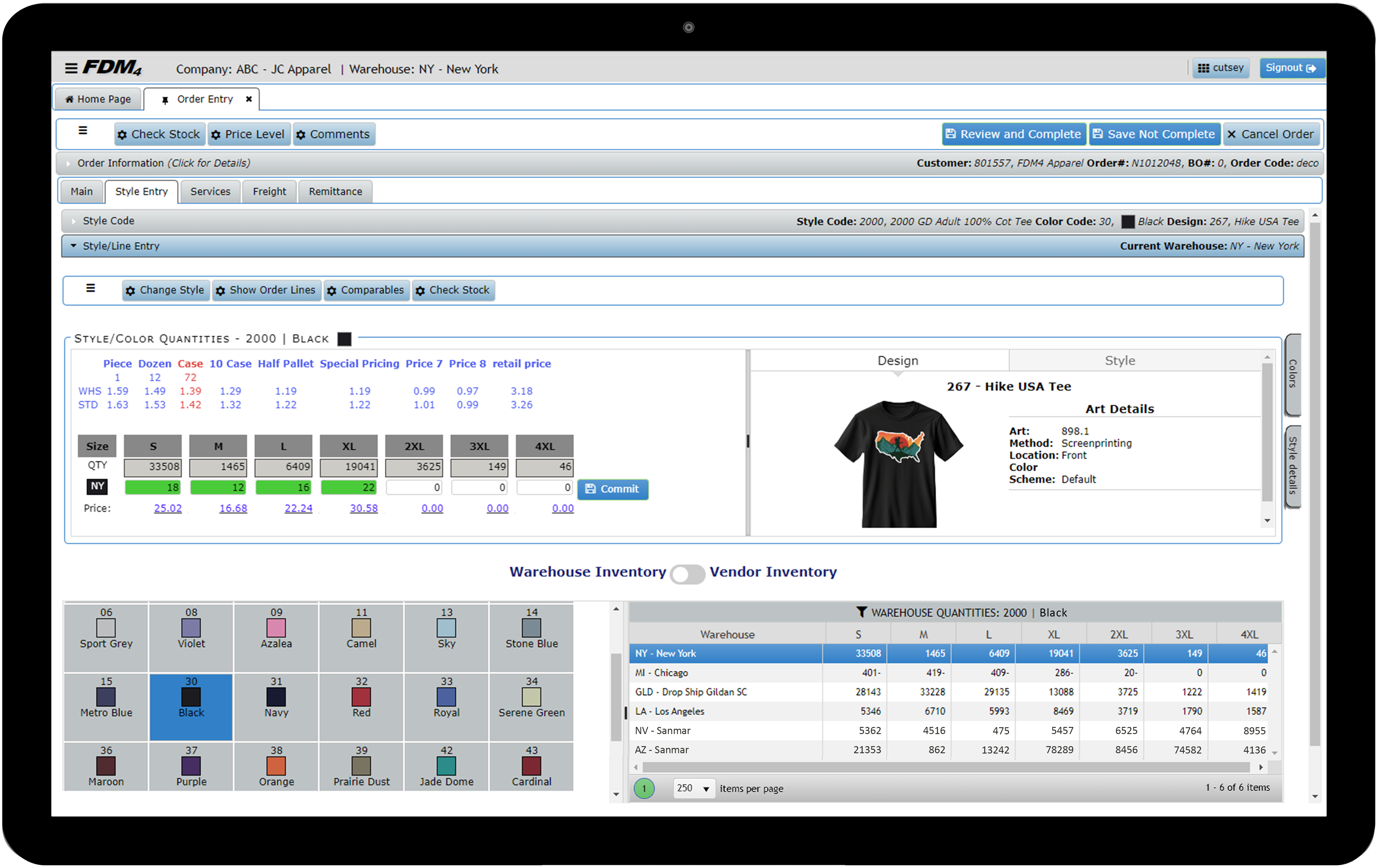The height and width of the screenshot is (868, 1377).
Task: Open the Comments tool
Action: pos(334,134)
